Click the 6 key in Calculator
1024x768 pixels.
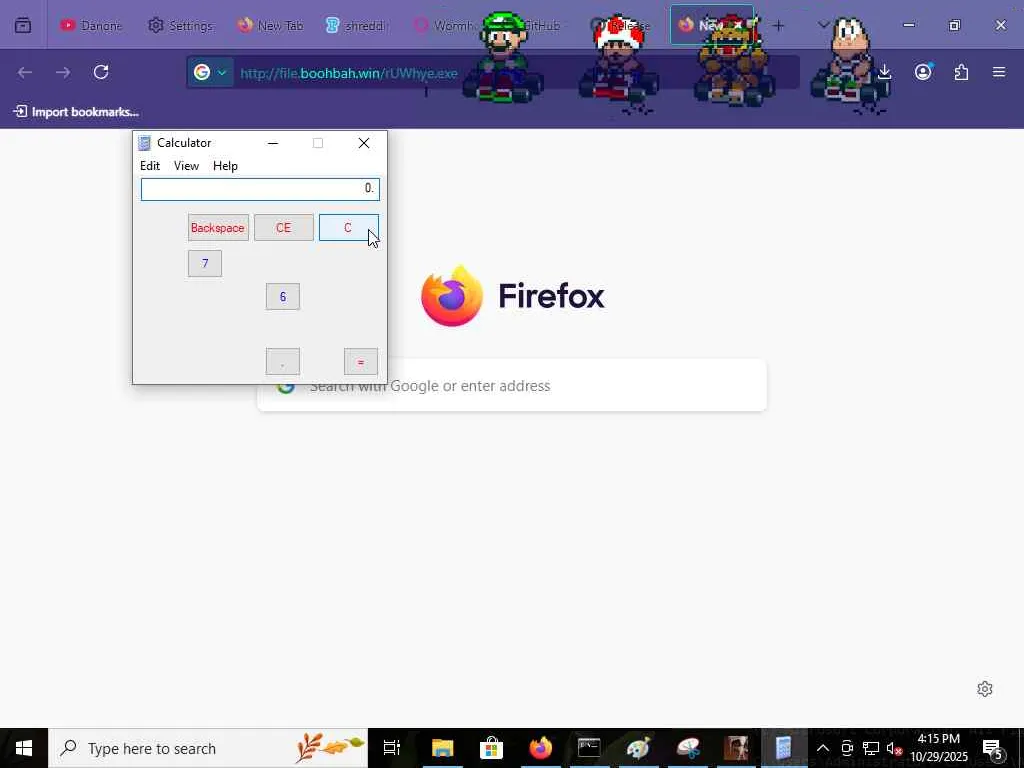coord(283,296)
